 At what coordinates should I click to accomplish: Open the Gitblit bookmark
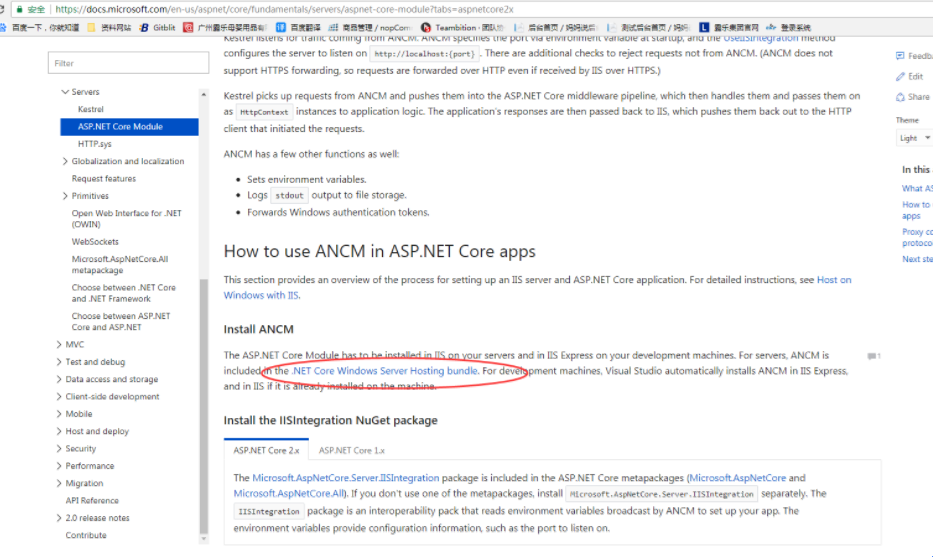[157, 27]
